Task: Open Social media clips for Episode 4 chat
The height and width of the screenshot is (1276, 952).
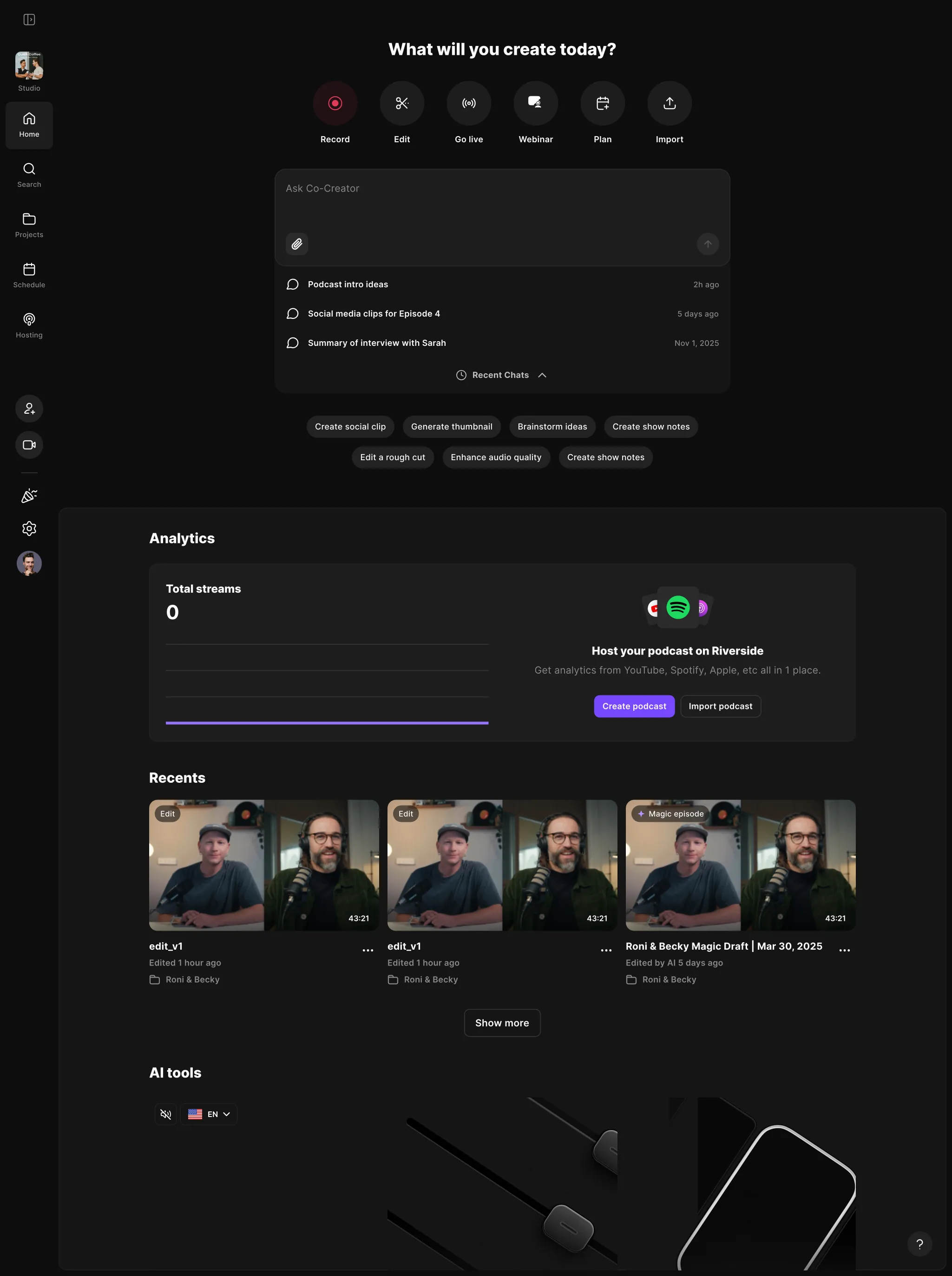Action: [502, 314]
